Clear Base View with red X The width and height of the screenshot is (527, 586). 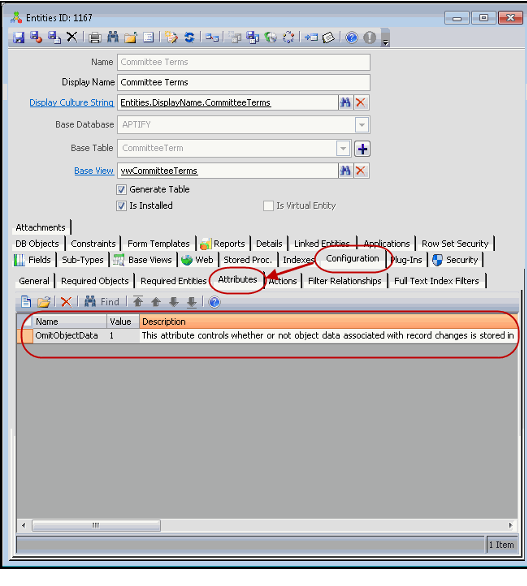tap(361, 171)
